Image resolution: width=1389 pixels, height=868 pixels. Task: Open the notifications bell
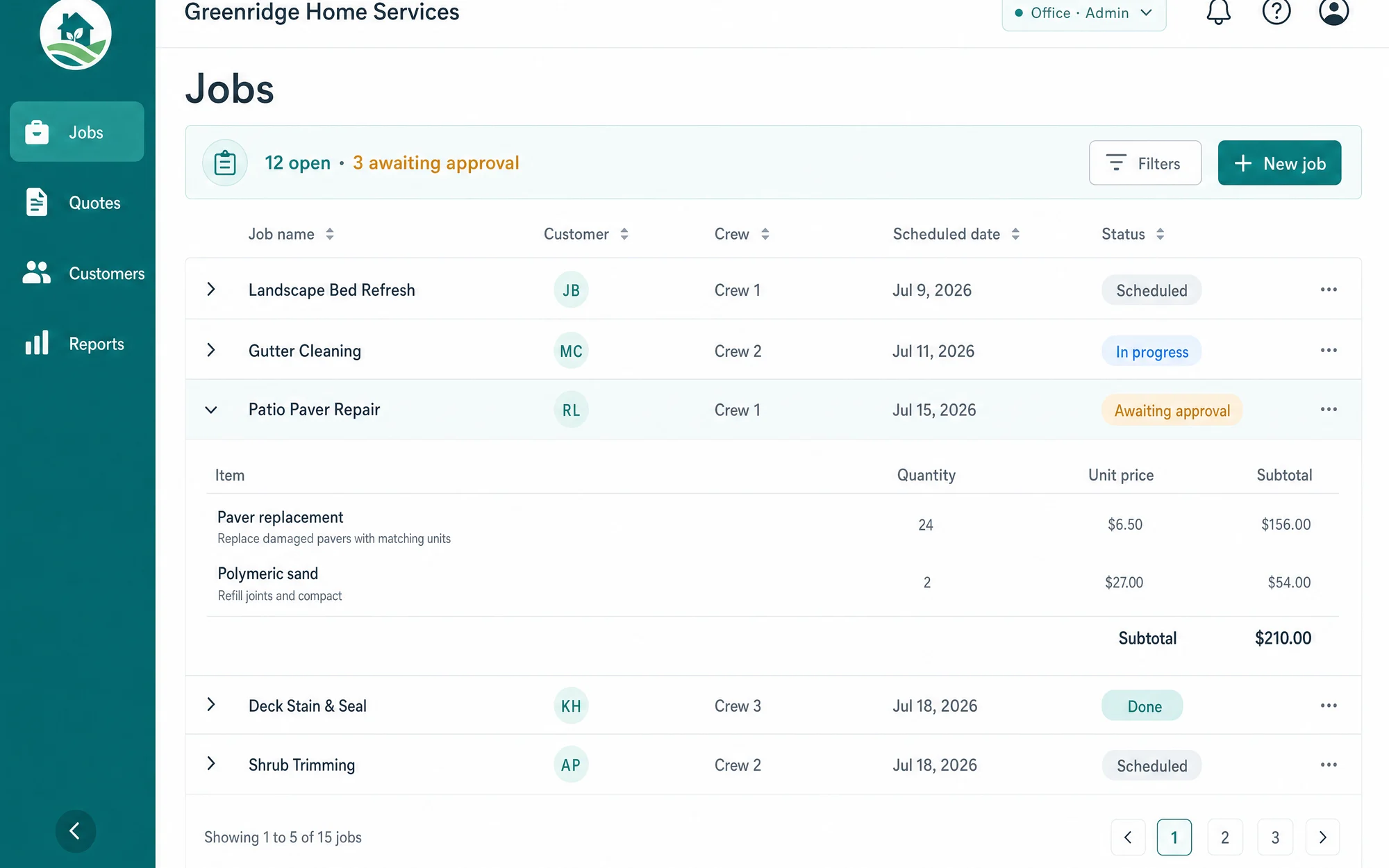tap(1218, 11)
